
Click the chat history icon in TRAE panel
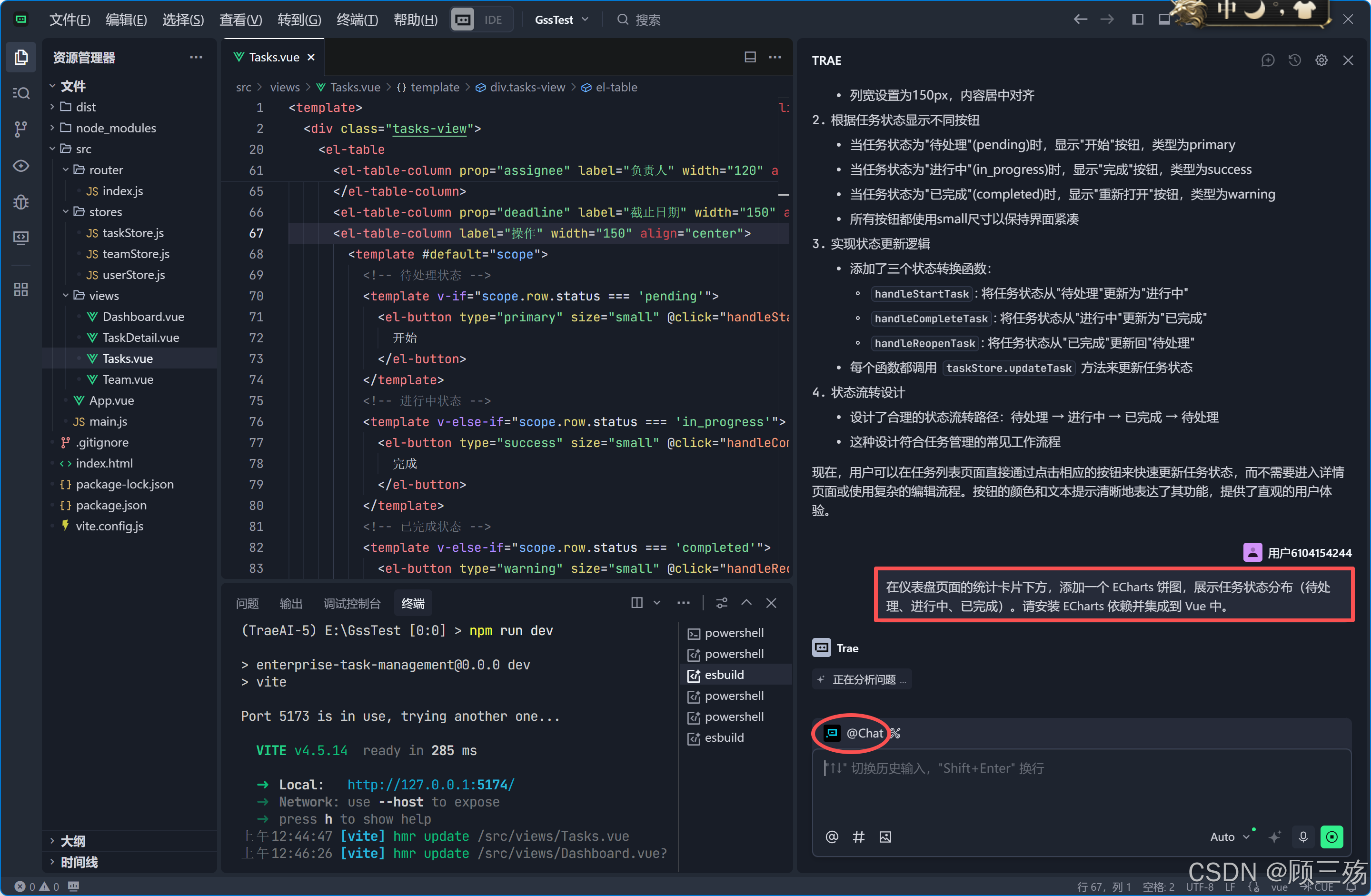pos(1294,60)
